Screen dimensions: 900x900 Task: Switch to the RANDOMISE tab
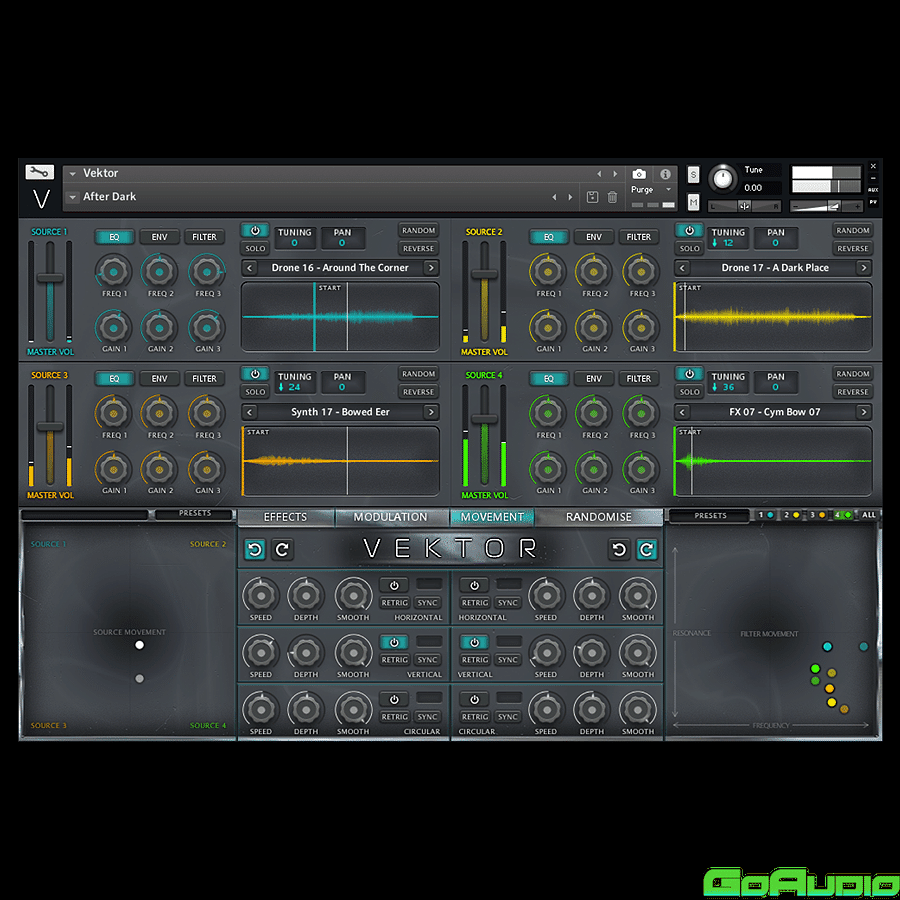pyautogui.click(x=599, y=517)
